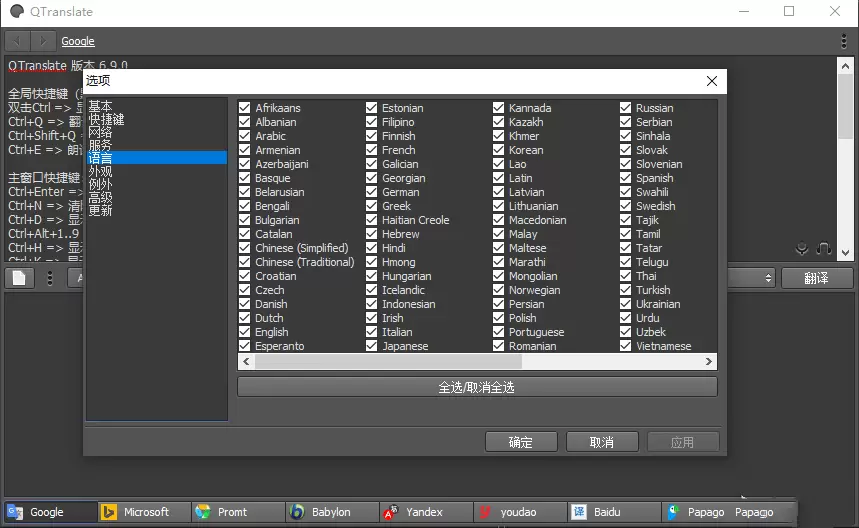The image size is (859, 528).
Task: Uncheck the Afrikaans language checkbox
Action: [244, 107]
